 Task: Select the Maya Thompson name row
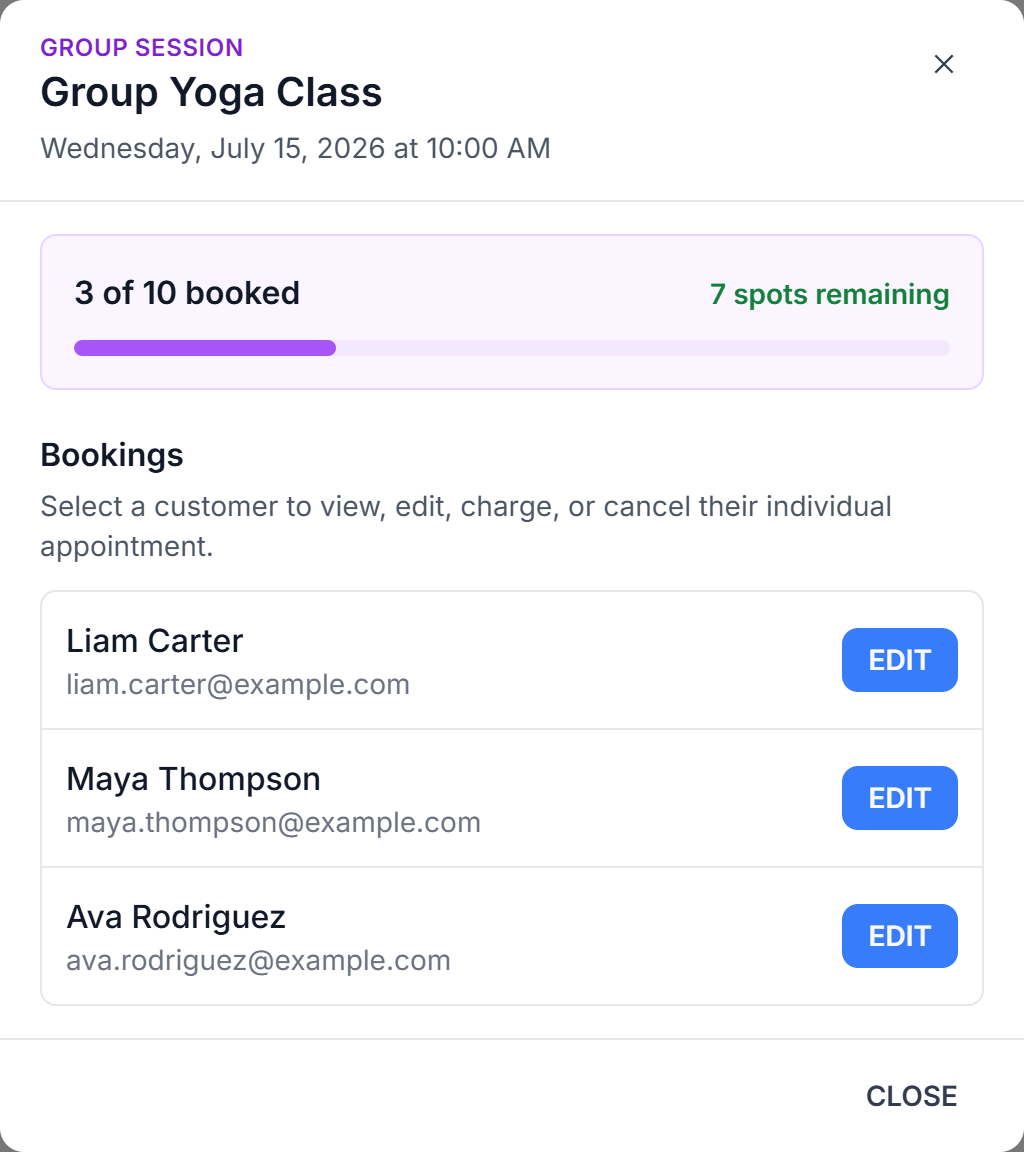tap(512, 799)
